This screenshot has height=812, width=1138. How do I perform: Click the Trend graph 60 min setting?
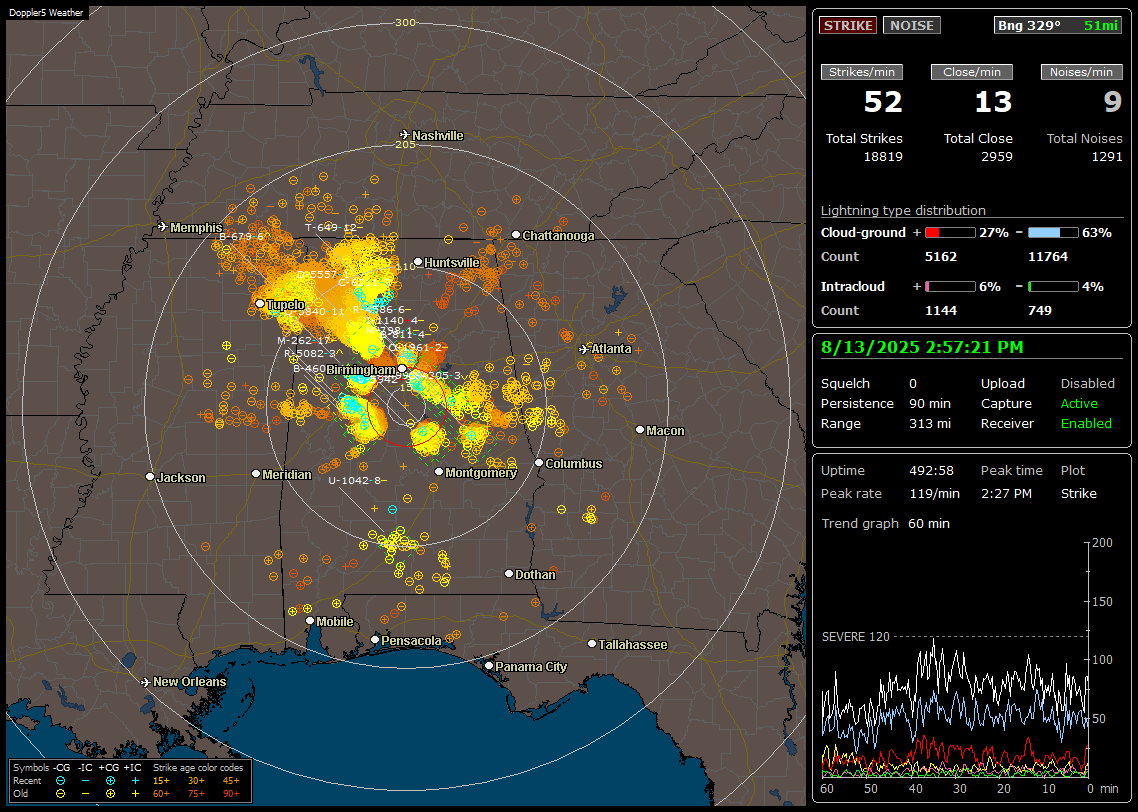point(928,524)
